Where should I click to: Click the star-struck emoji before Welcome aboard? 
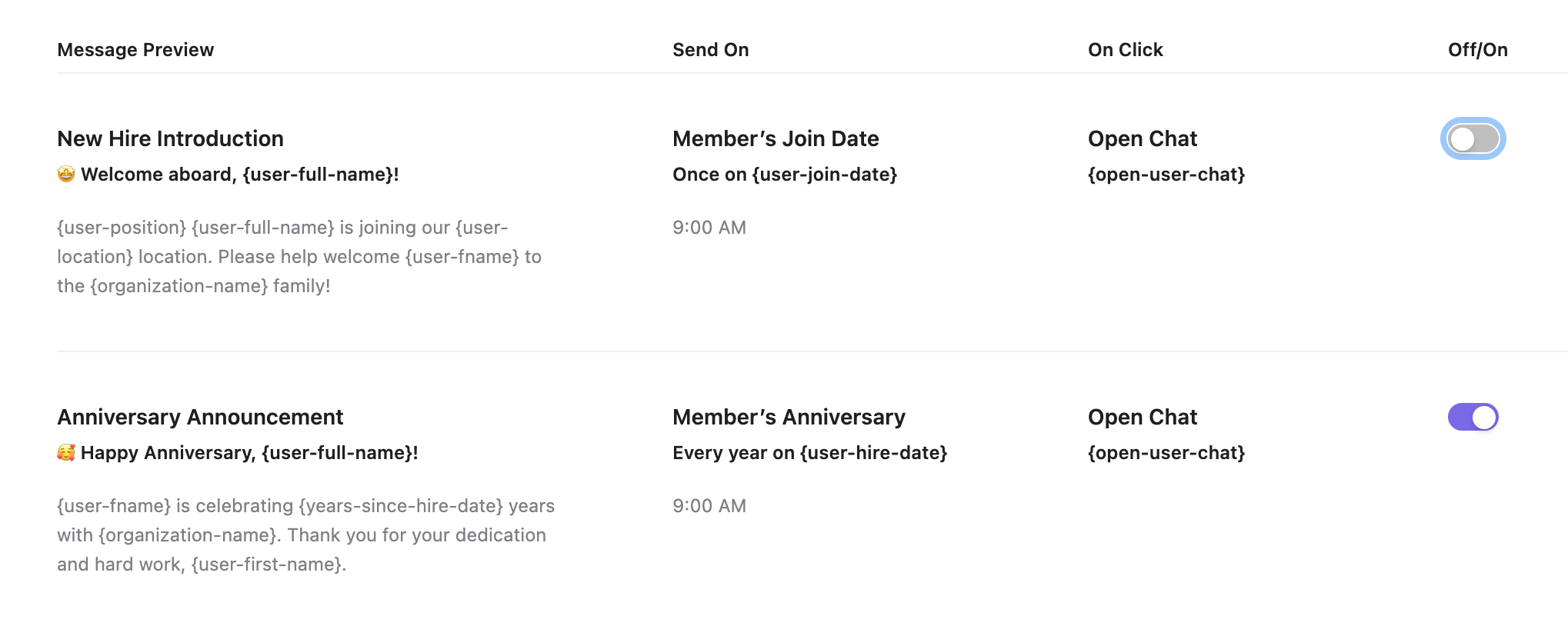66,175
